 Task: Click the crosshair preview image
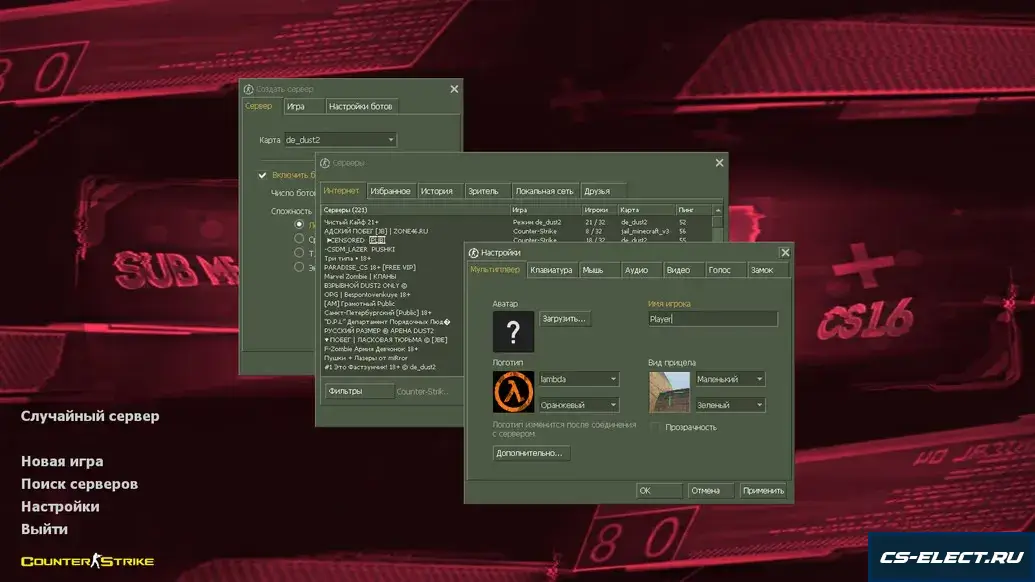point(669,391)
